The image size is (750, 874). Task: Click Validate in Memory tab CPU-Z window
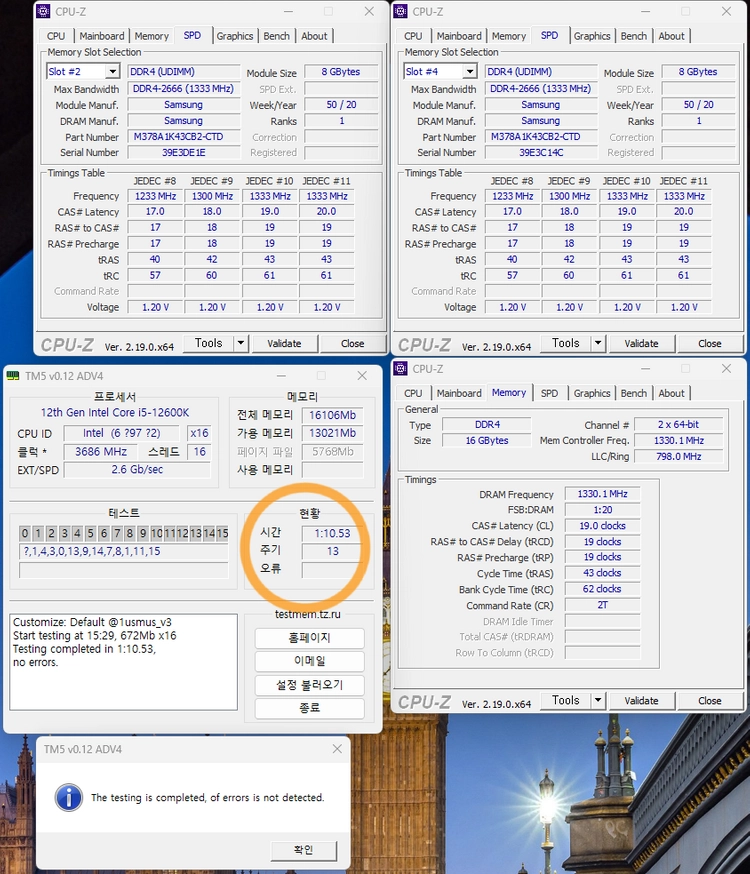coord(641,701)
